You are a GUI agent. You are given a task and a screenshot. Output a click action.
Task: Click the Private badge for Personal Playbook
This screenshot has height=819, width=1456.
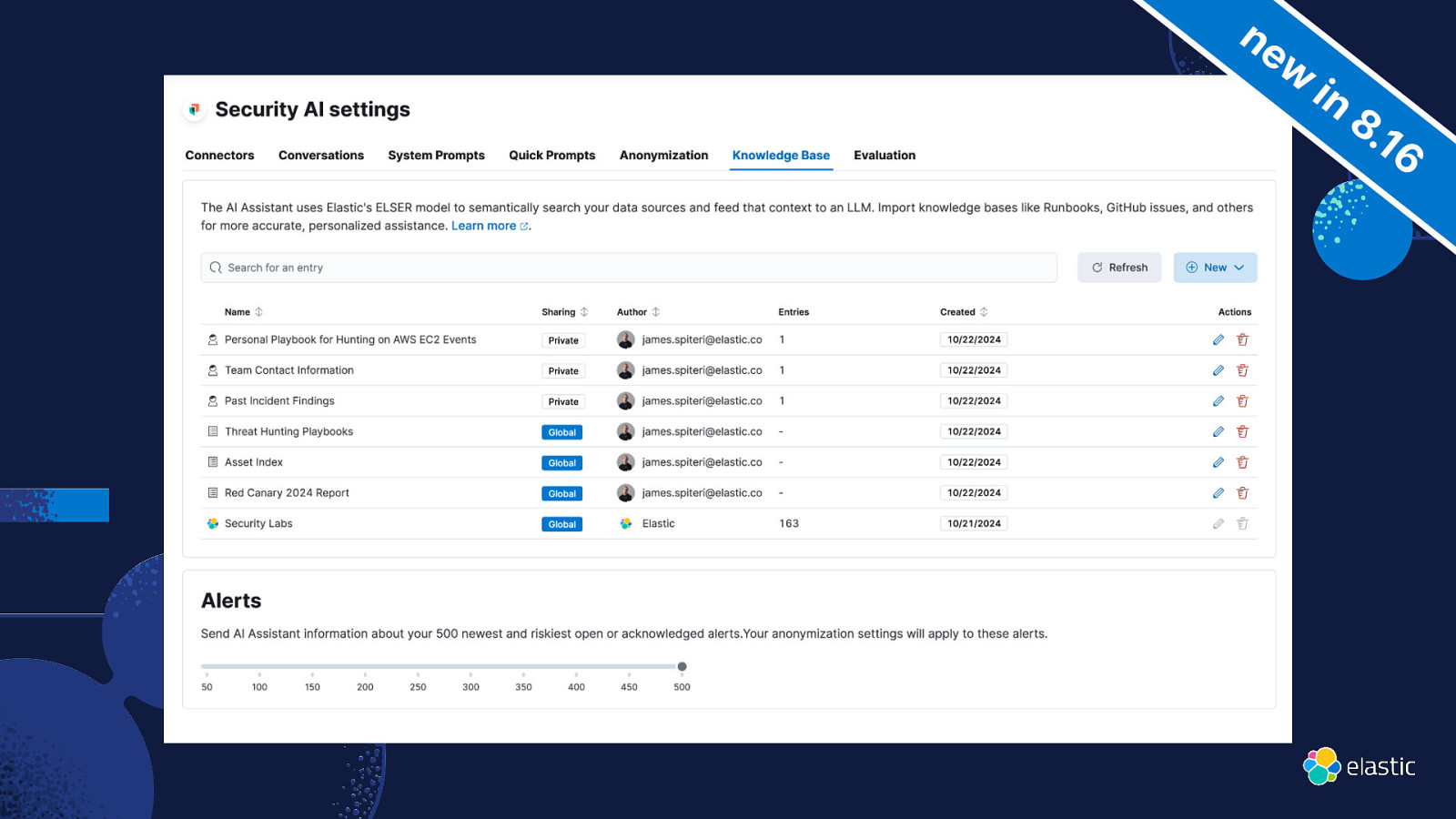pyautogui.click(x=563, y=340)
